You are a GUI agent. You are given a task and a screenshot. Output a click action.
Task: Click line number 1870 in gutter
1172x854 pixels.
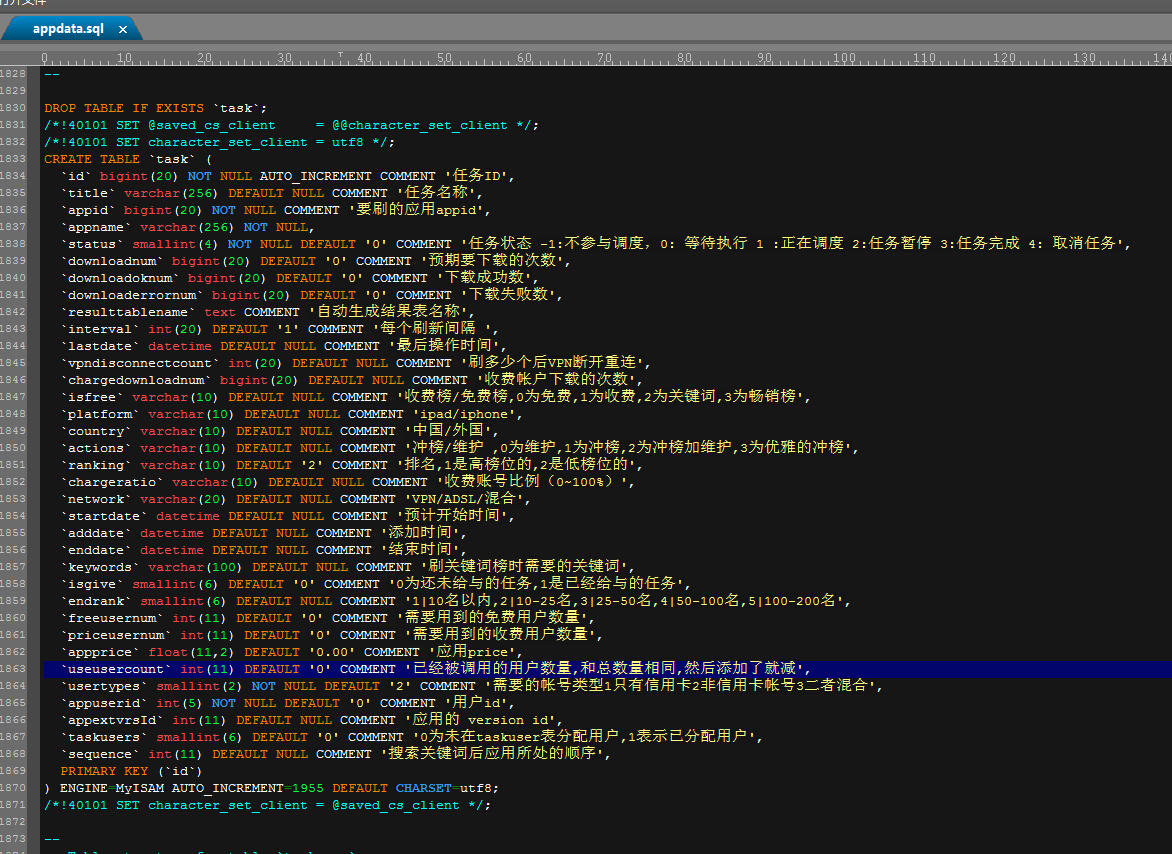13,788
